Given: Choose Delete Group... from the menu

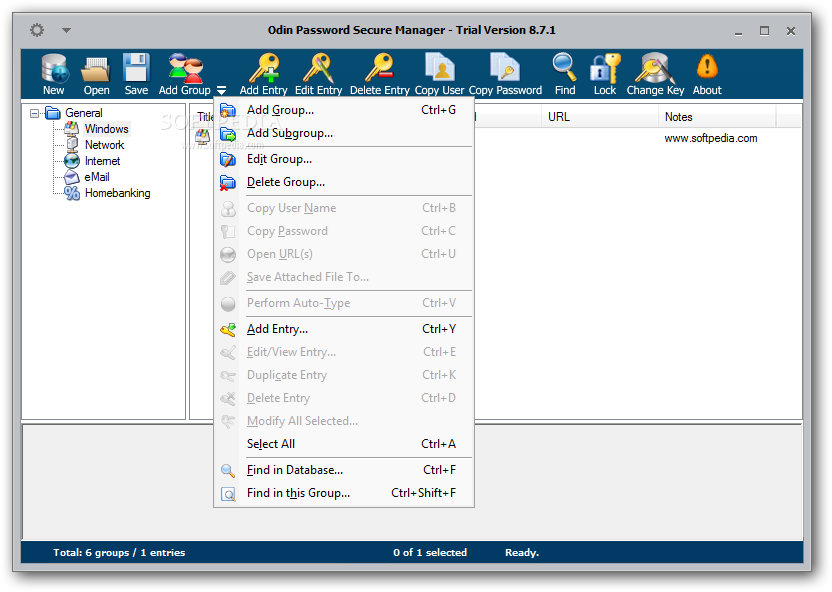Looking at the screenshot, I should pos(344,182).
